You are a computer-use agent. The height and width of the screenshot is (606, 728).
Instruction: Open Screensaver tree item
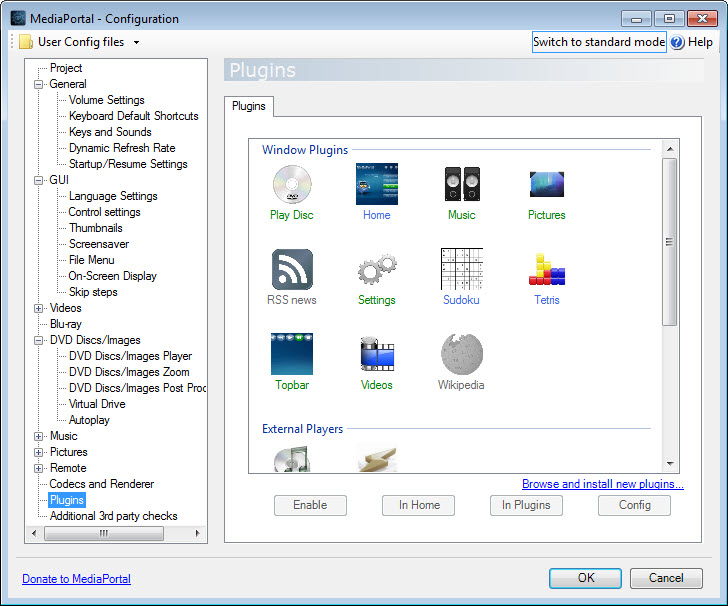tap(99, 244)
